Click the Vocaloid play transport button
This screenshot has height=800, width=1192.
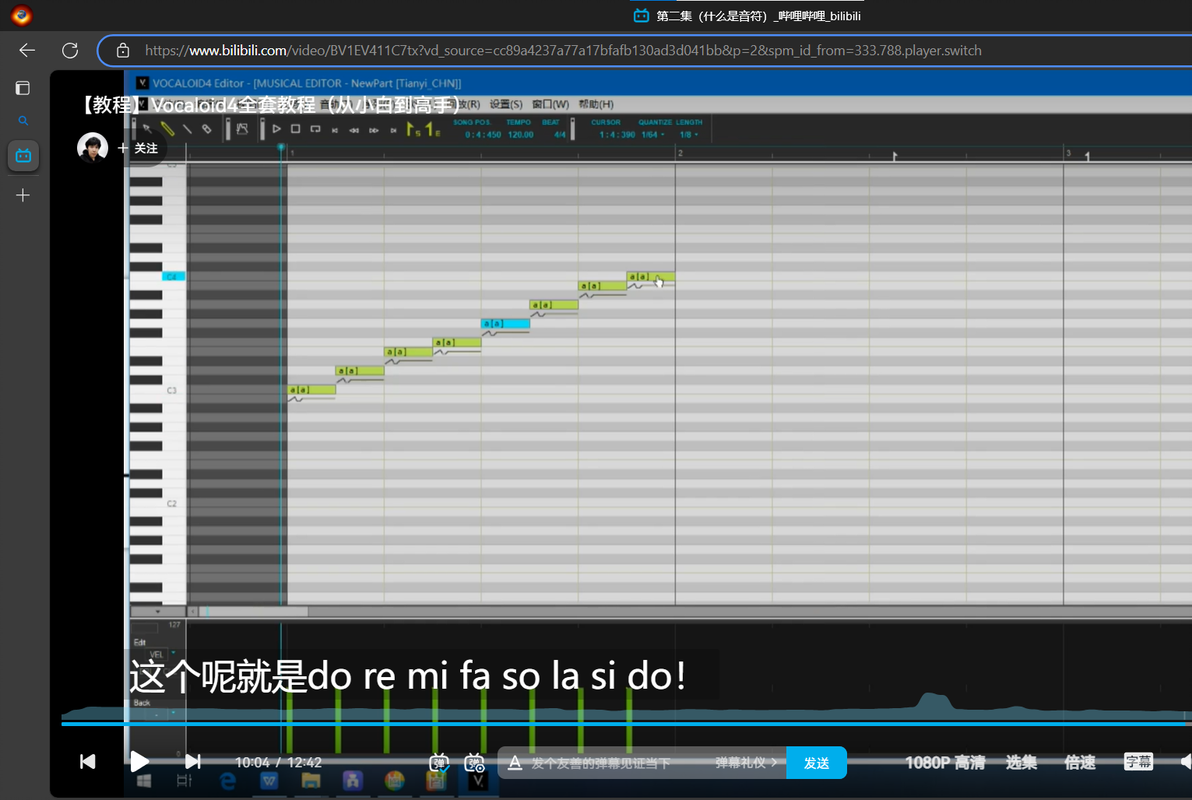click(277, 129)
